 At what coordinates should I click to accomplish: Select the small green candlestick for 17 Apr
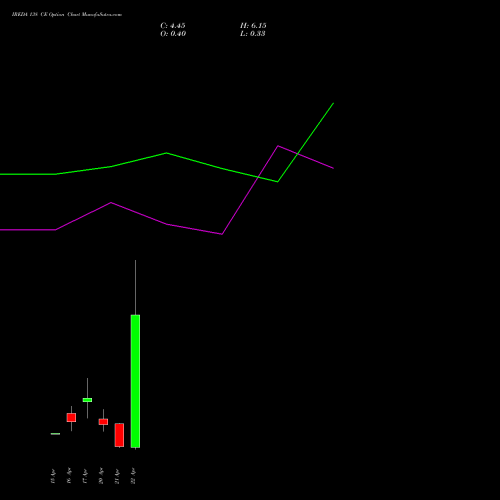tap(87, 400)
